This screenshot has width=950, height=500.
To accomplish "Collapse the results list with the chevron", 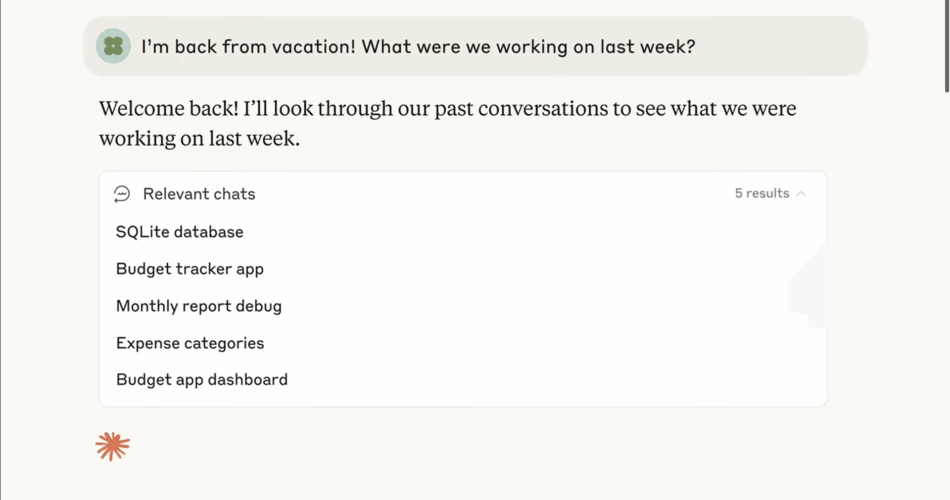I will (x=801, y=193).
